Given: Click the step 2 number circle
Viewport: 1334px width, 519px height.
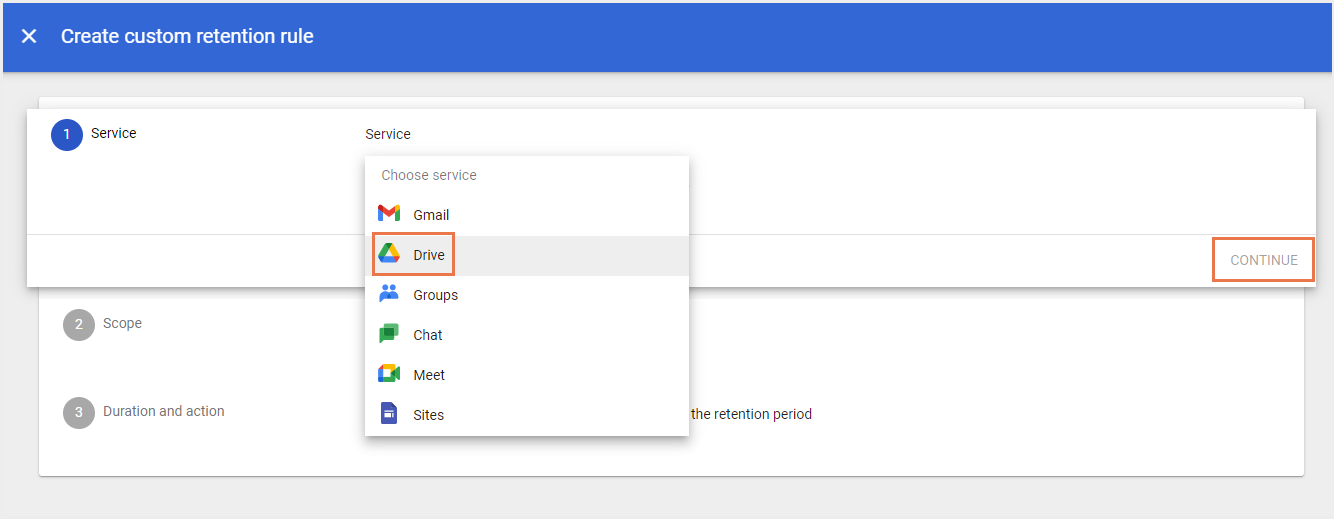Looking at the screenshot, I should 79,325.
